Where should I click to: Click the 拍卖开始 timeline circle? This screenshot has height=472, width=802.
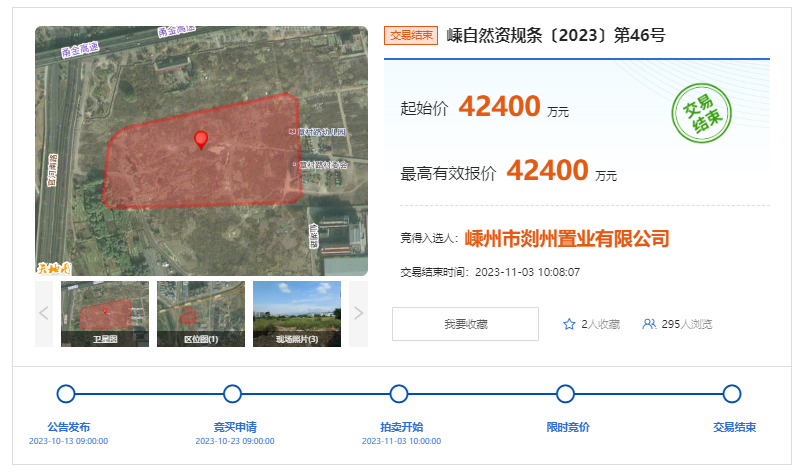[x=399, y=394]
